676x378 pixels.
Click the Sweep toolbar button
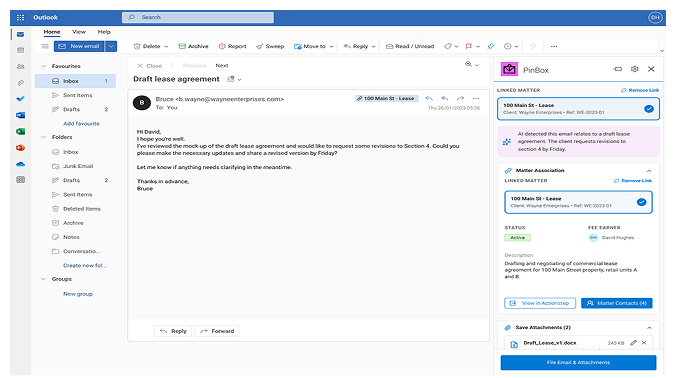pyautogui.click(x=270, y=46)
